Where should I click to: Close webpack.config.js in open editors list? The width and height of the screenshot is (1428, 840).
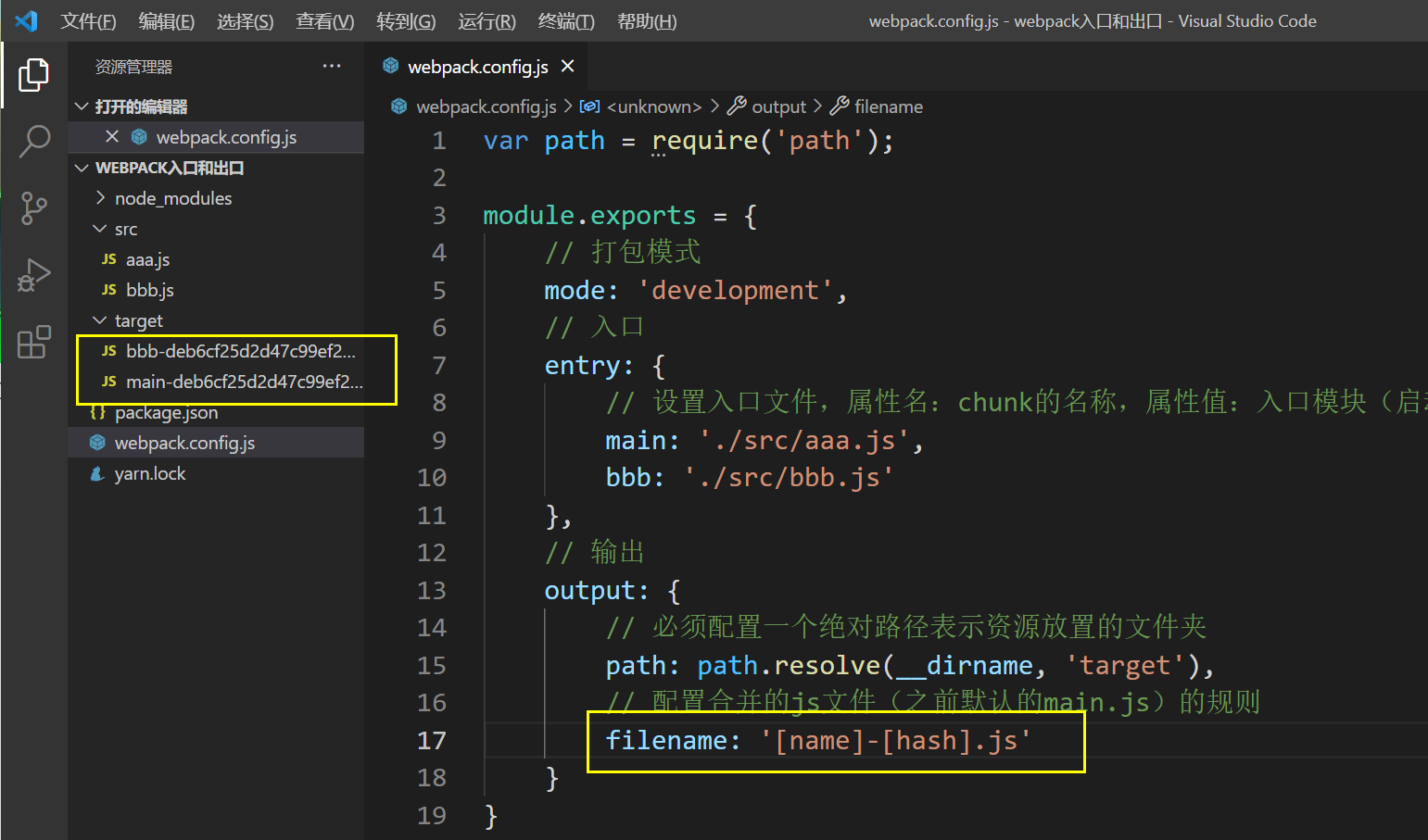click(112, 137)
